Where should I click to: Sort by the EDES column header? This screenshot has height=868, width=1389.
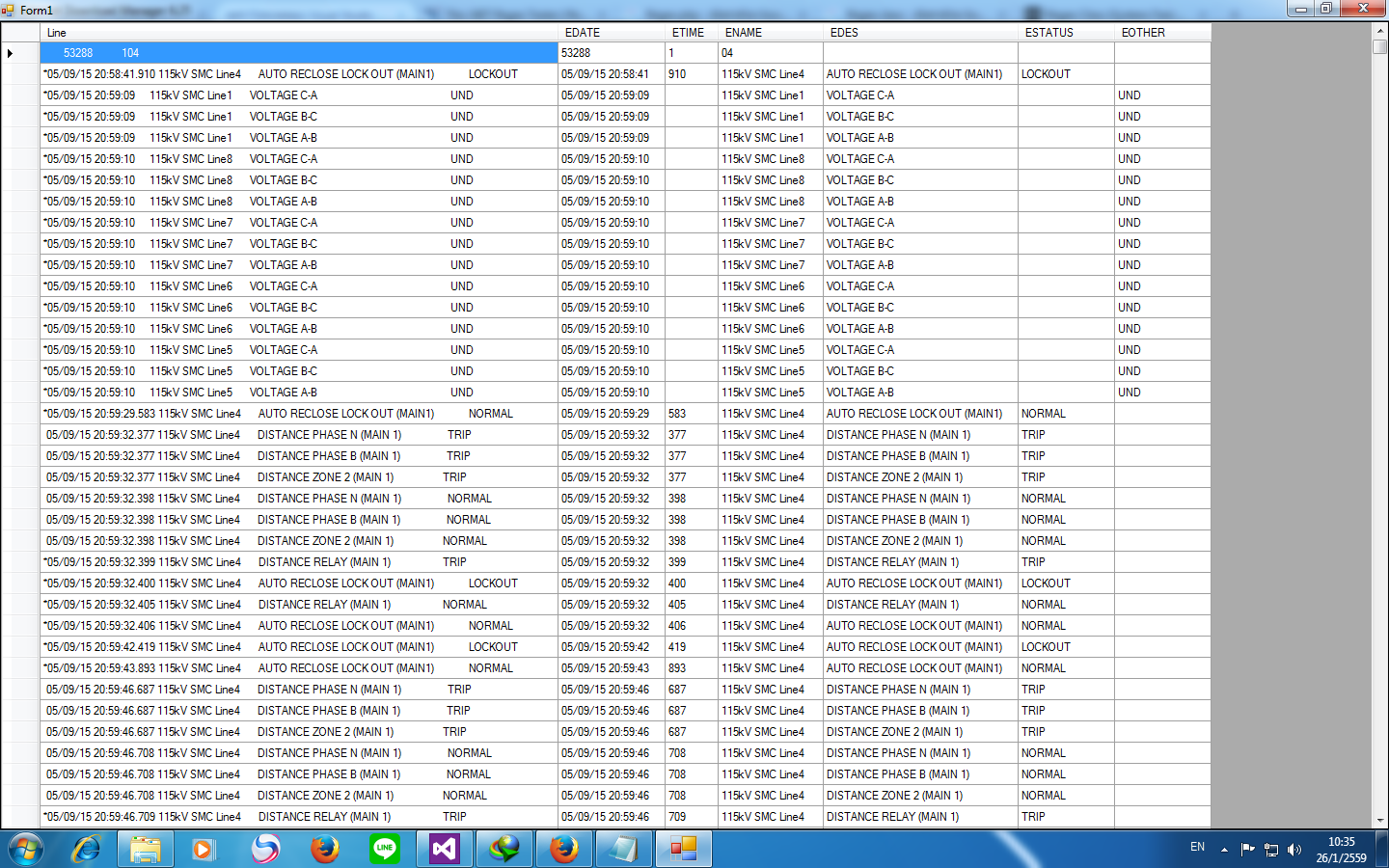click(921, 33)
